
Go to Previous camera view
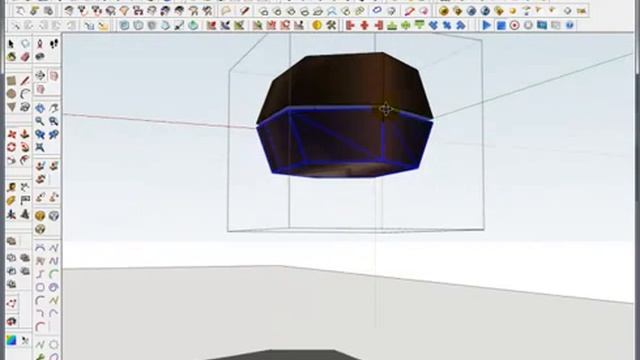[40, 134]
